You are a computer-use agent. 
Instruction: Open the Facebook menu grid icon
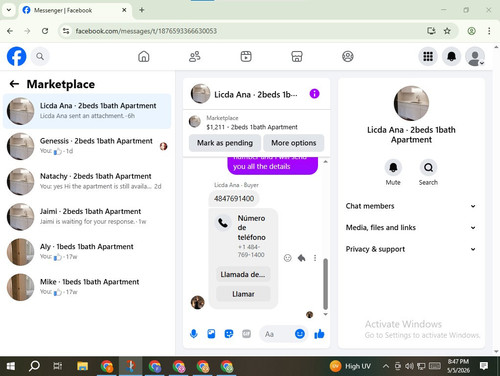tap(428, 56)
